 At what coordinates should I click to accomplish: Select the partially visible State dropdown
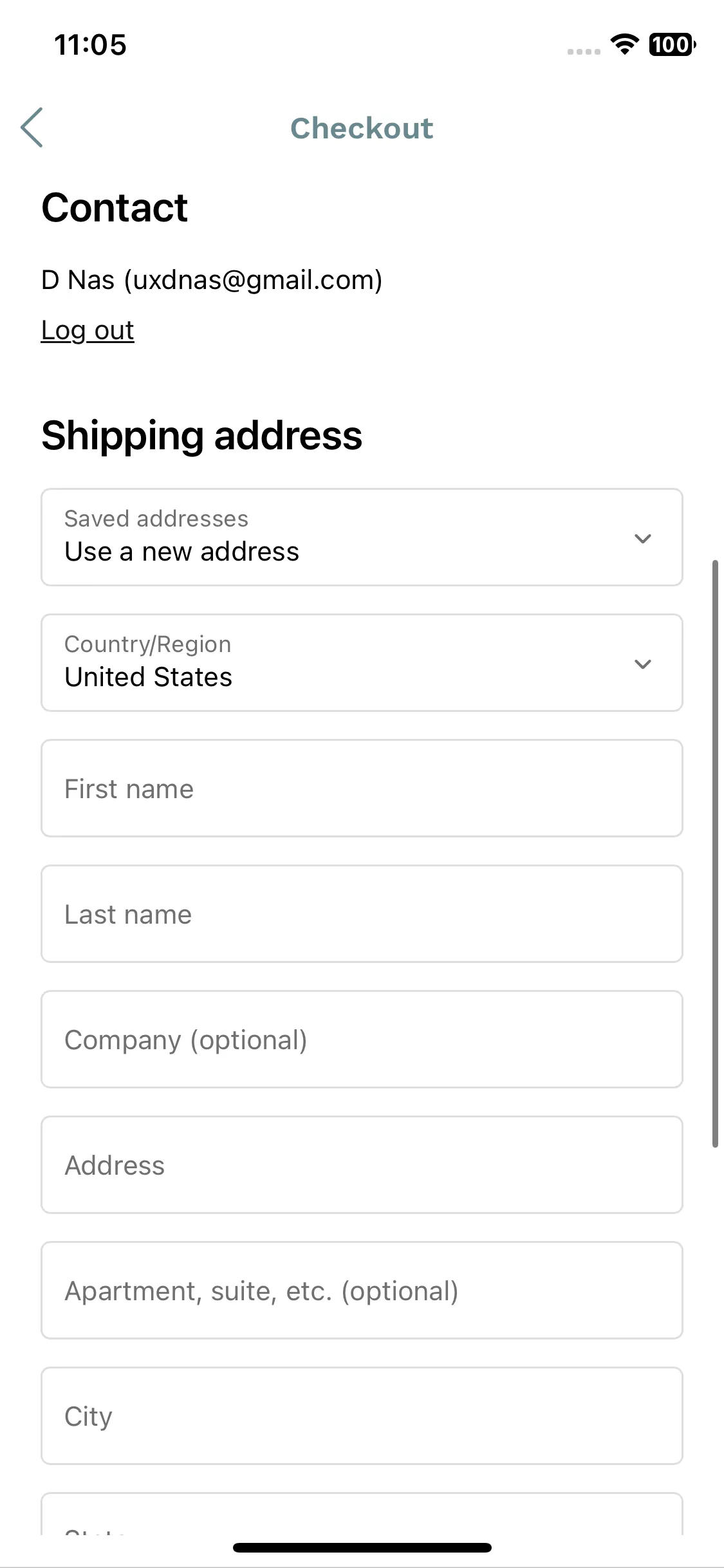coord(362,1514)
